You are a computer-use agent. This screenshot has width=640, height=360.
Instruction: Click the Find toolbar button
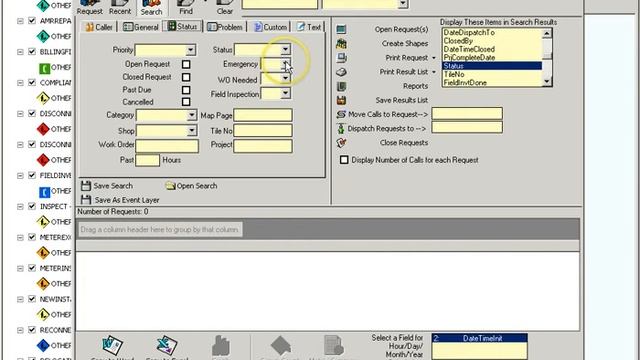coord(186,7)
